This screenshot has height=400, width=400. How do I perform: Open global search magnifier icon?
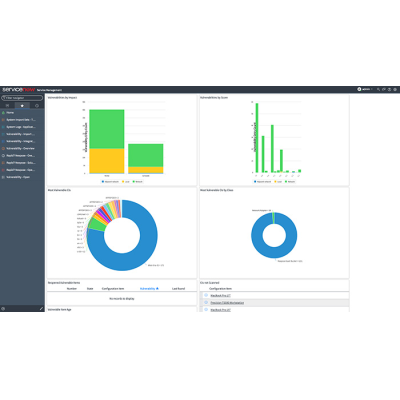(x=378, y=89)
